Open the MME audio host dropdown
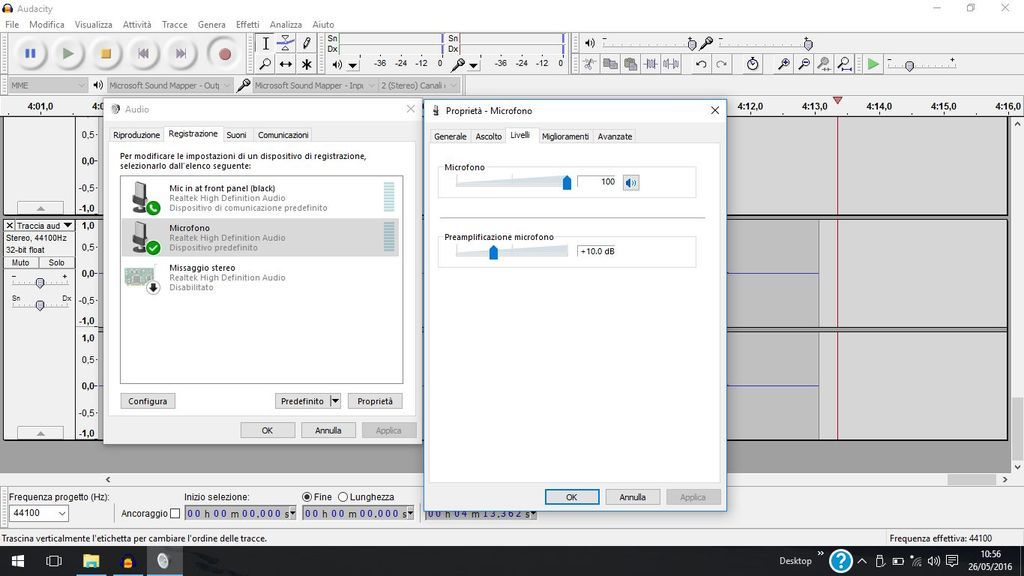This screenshot has width=1024, height=576. point(48,86)
